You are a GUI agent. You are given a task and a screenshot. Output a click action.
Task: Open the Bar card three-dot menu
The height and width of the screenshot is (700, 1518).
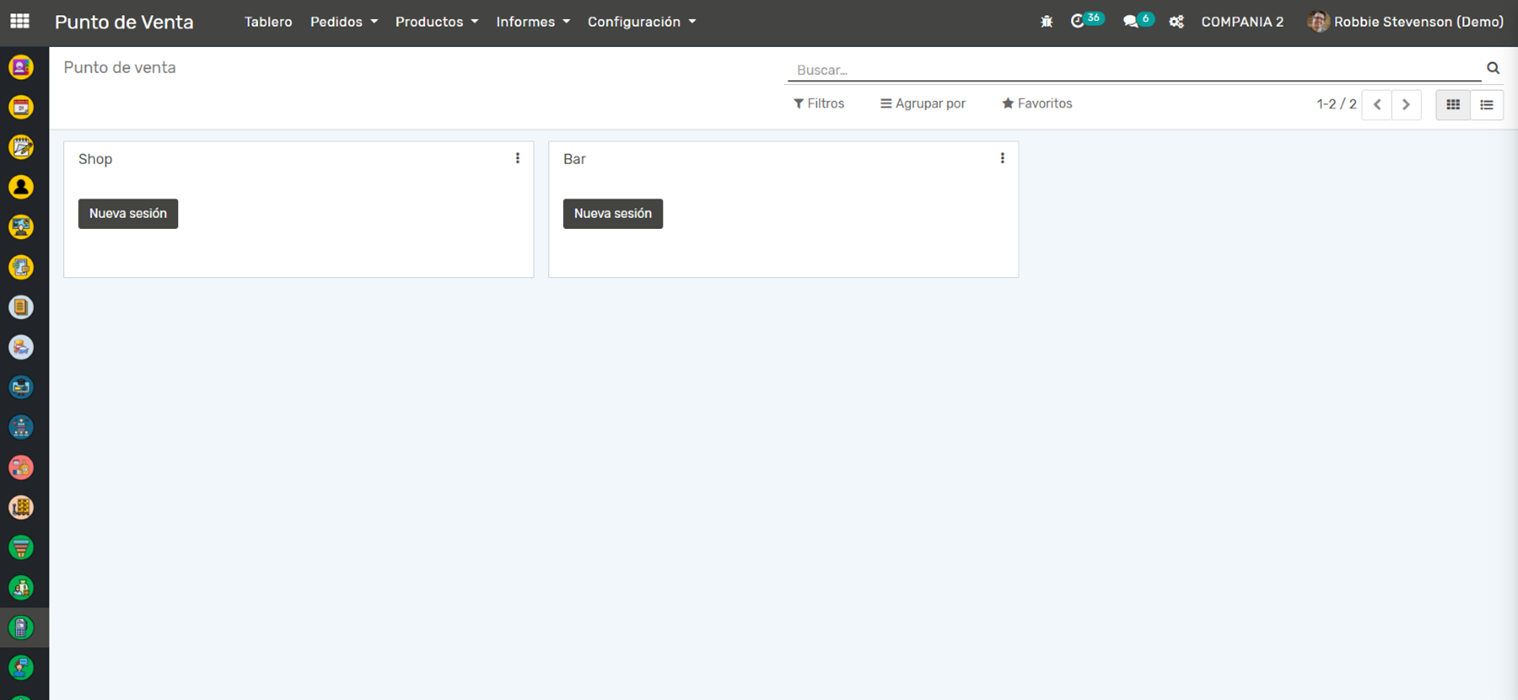pyautogui.click(x=1002, y=158)
